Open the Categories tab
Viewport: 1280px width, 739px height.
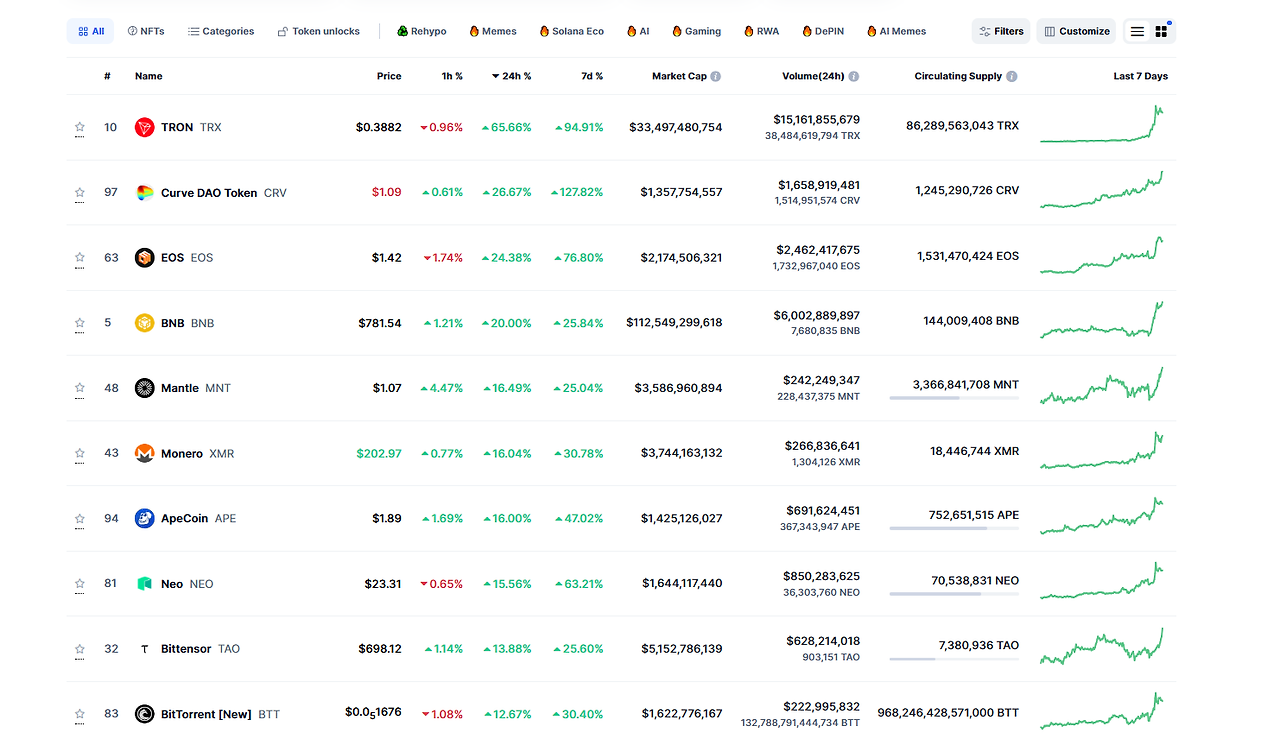(221, 31)
